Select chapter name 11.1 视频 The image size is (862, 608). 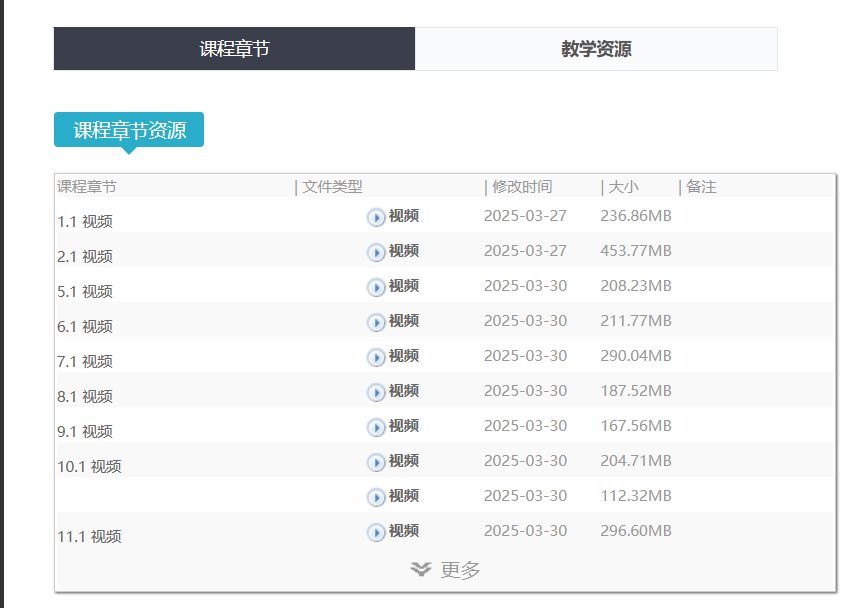[x=89, y=537]
